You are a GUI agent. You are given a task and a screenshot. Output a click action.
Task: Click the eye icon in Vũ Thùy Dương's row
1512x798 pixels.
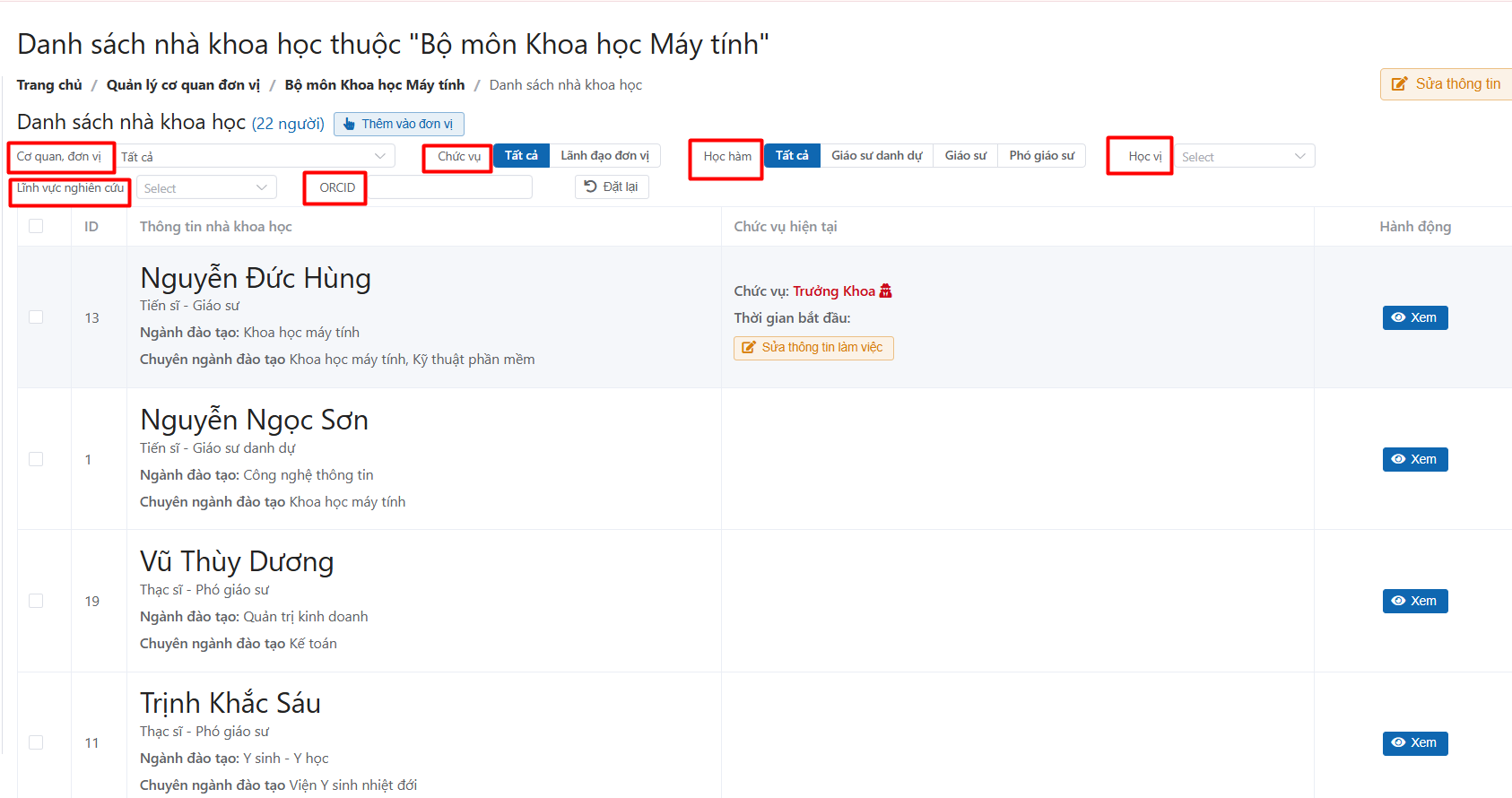(1398, 601)
